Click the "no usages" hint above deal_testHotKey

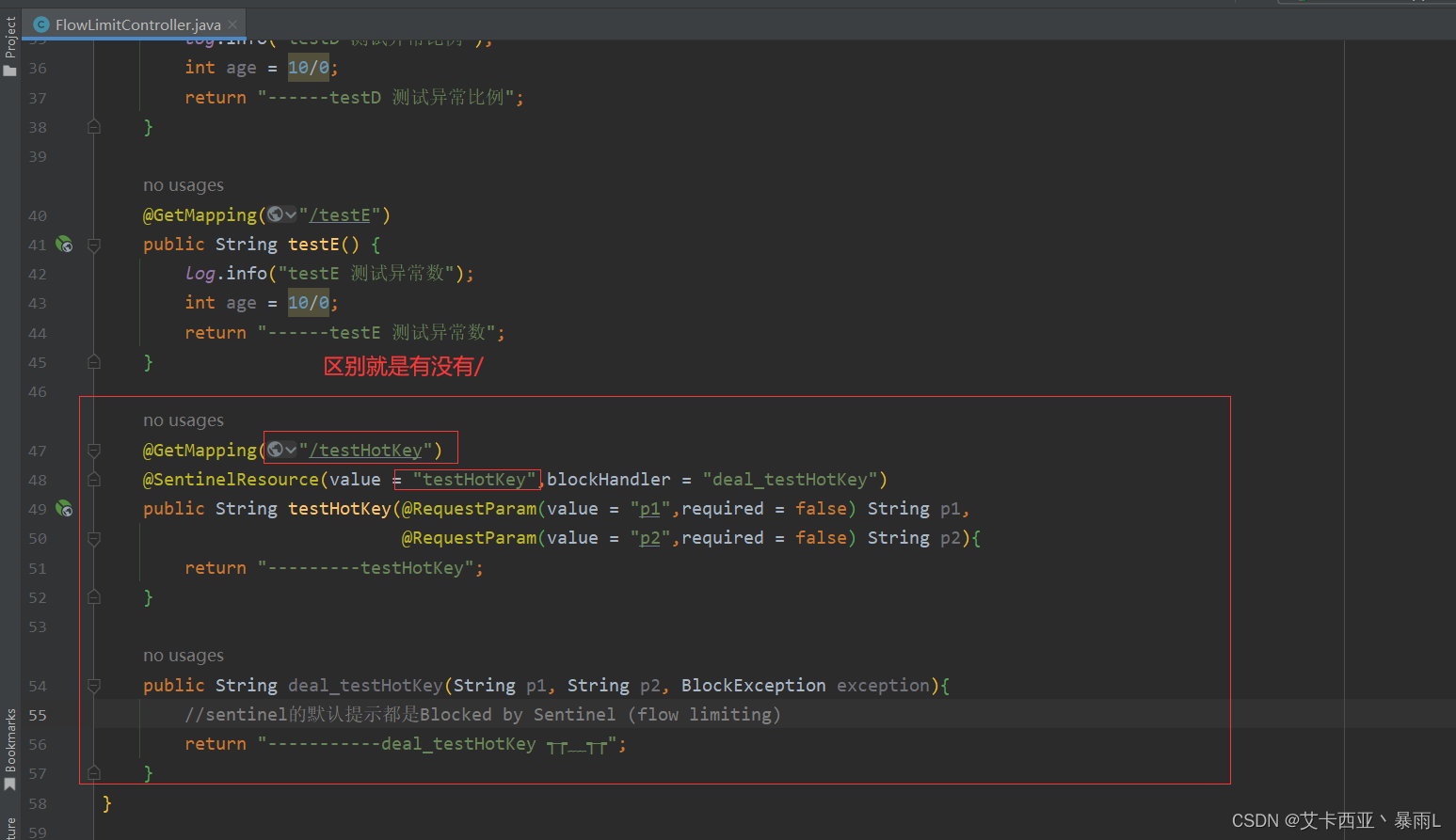tap(184, 656)
